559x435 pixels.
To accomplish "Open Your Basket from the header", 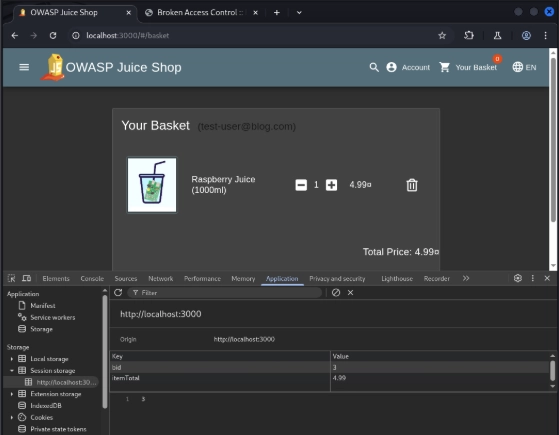I will tap(468, 67).
